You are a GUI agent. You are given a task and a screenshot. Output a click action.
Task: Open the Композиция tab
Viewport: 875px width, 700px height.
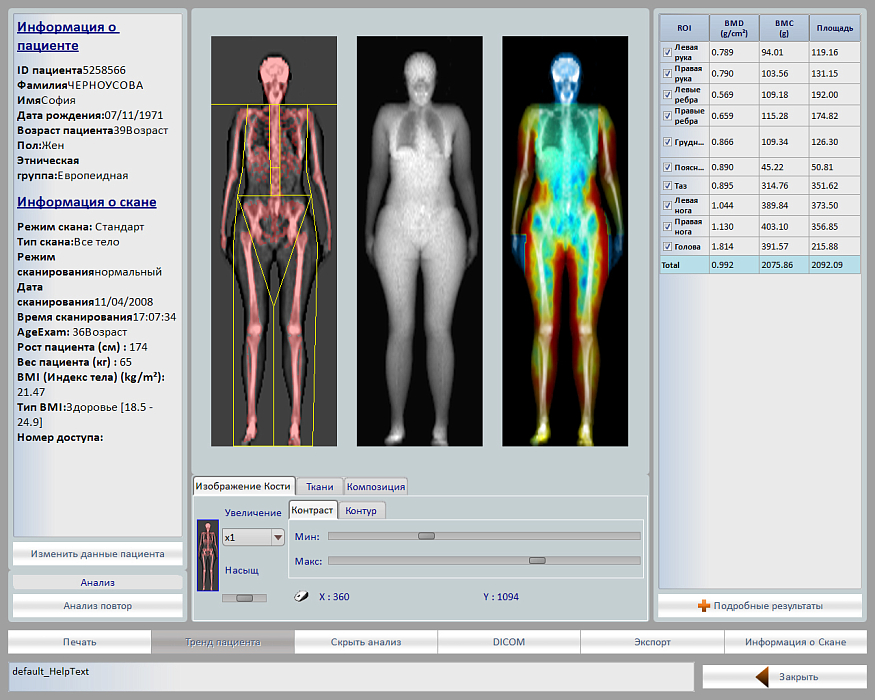tap(376, 487)
